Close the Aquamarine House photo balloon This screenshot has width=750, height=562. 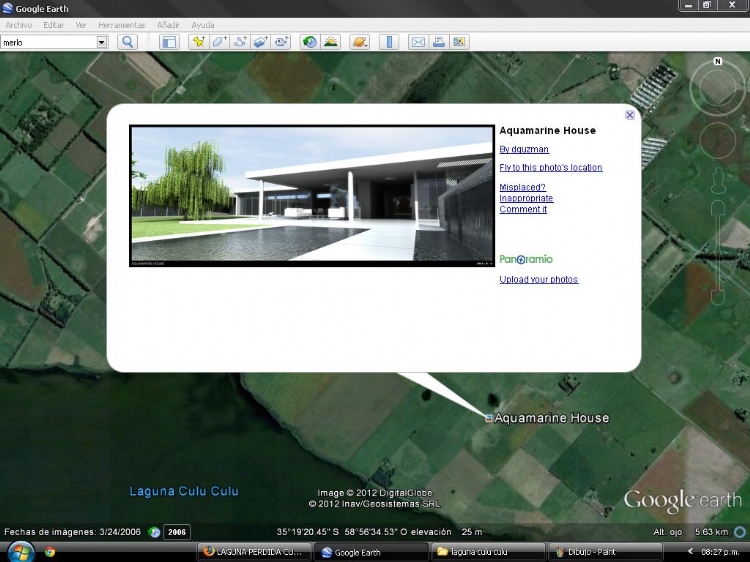pyautogui.click(x=630, y=115)
